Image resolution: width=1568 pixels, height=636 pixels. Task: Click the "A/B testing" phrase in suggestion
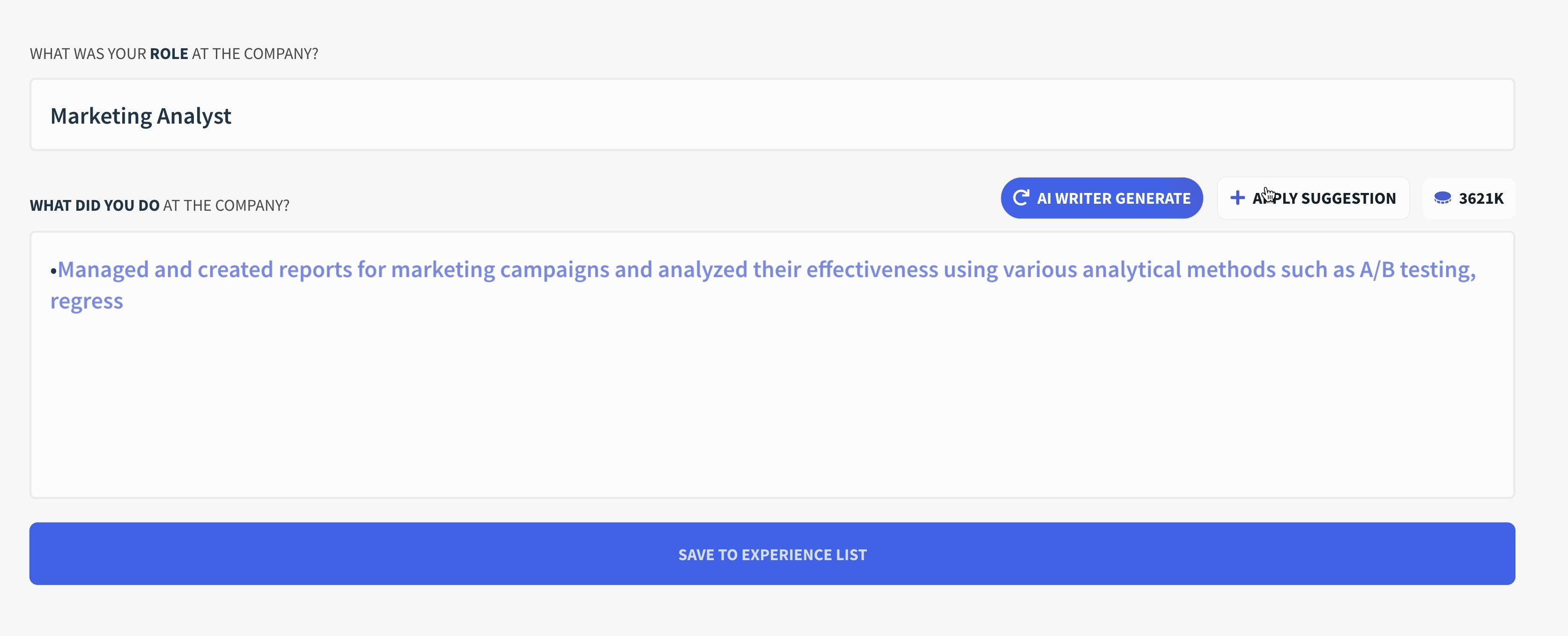click(x=1417, y=270)
